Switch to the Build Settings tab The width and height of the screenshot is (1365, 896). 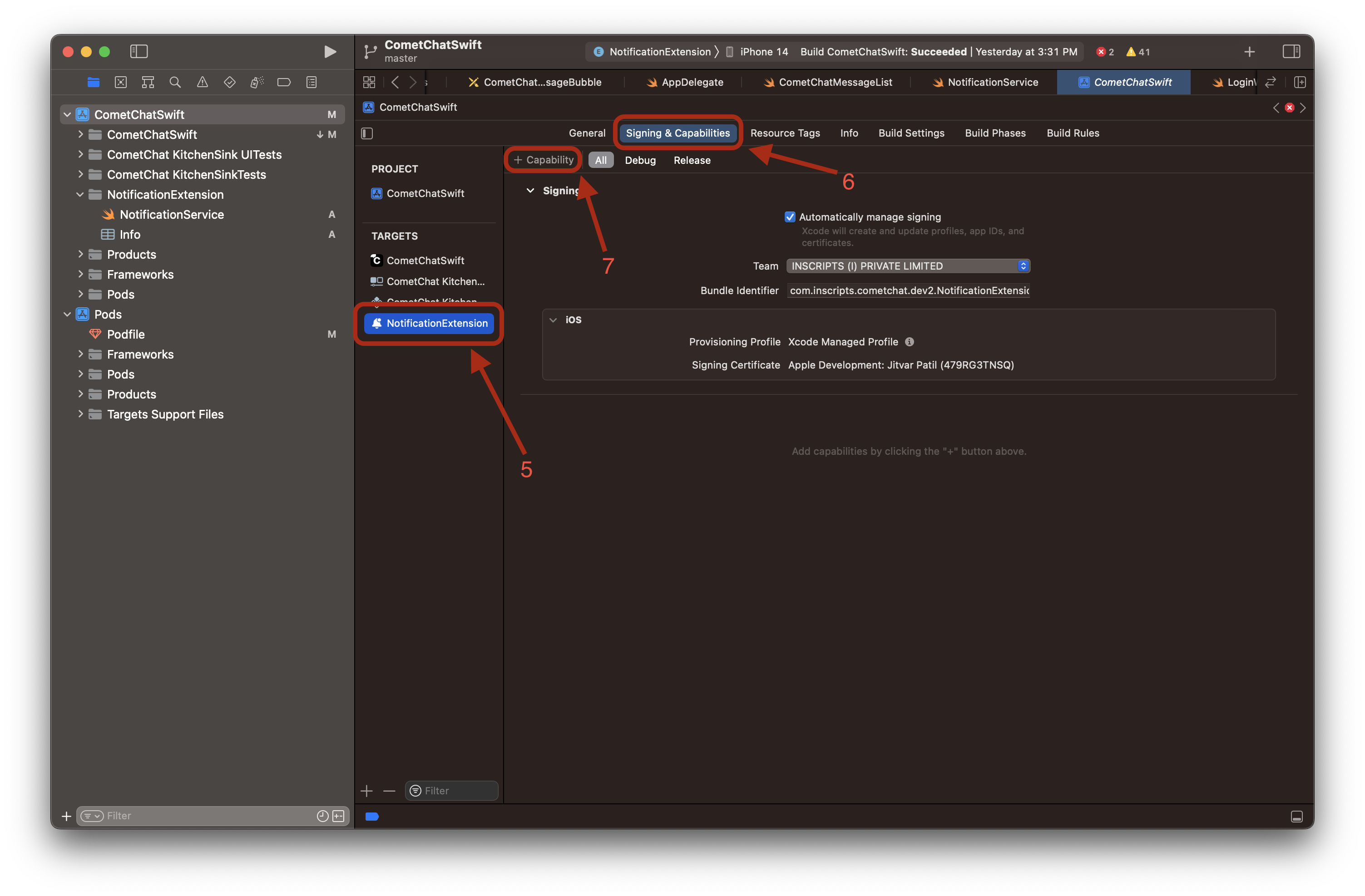tap(911, 133)
